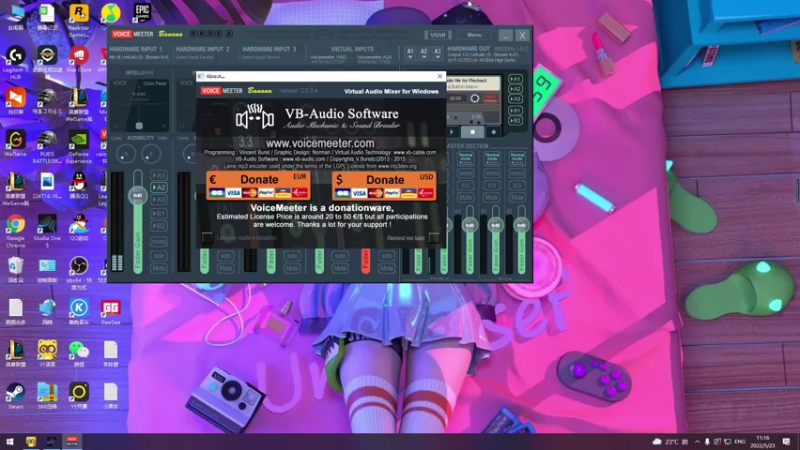Open the VBAN configuration button
The image size is (800, 450).
pyautogui.click(x=438, y=35)
